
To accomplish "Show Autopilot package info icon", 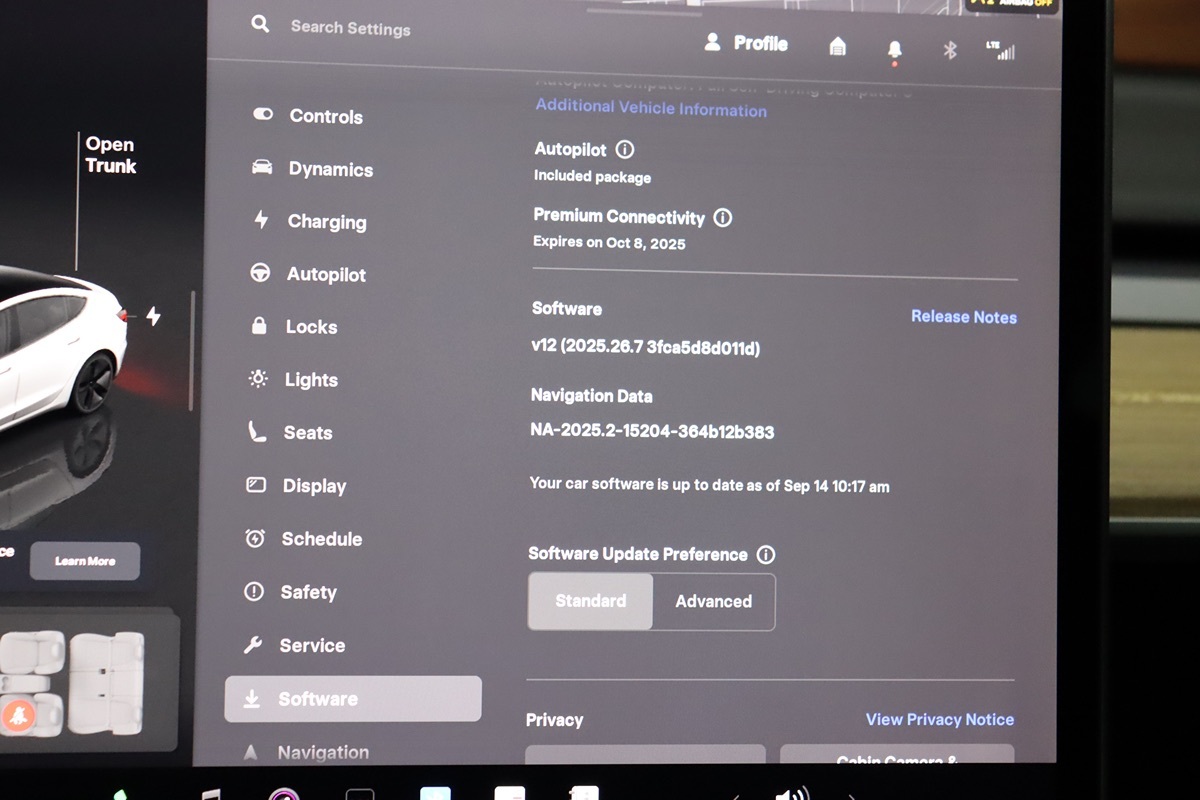I will [625, 150].
